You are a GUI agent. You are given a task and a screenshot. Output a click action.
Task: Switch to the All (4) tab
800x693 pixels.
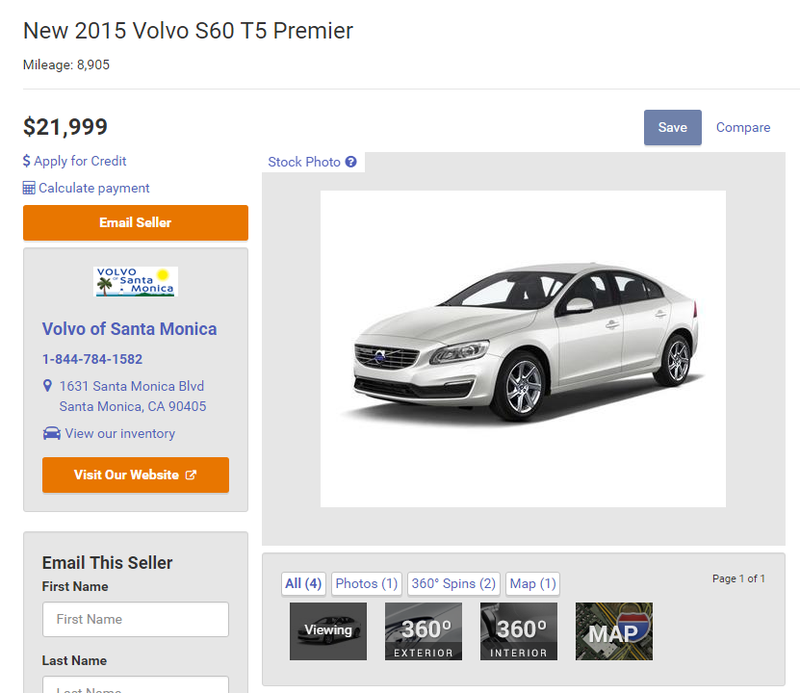click(x=303, y=583)
